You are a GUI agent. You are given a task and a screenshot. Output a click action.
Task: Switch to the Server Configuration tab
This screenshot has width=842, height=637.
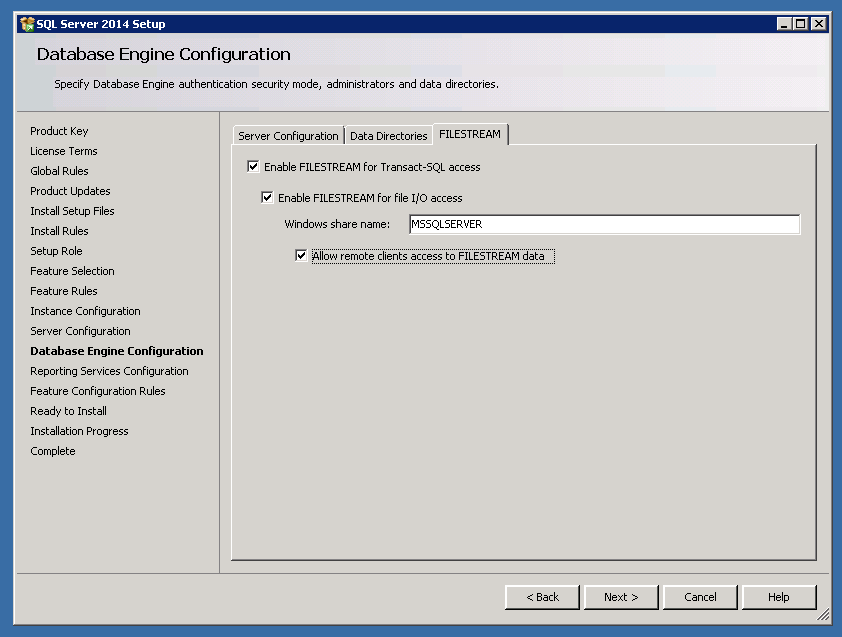tap(288, 136)
